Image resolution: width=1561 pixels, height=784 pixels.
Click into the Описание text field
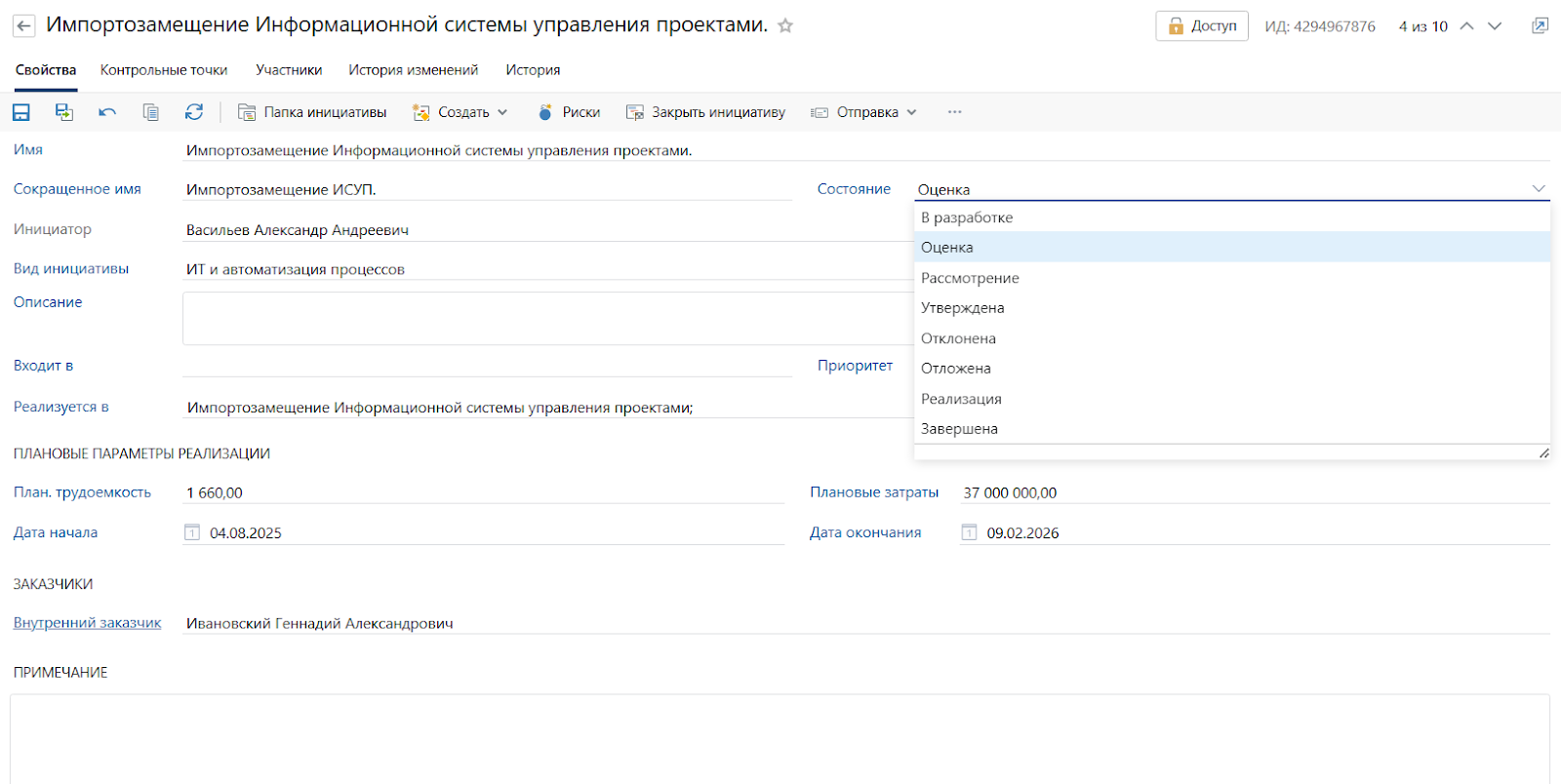(546, 319)
